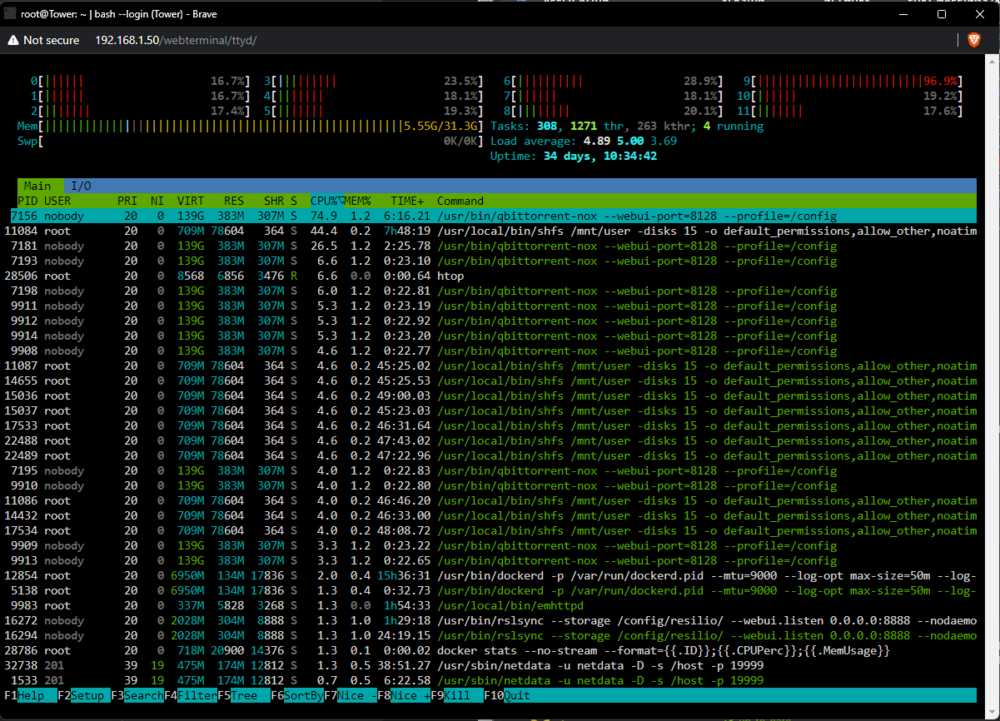Open F2 Setup in the function bar

pyautogui.click(x=84, y=696)
